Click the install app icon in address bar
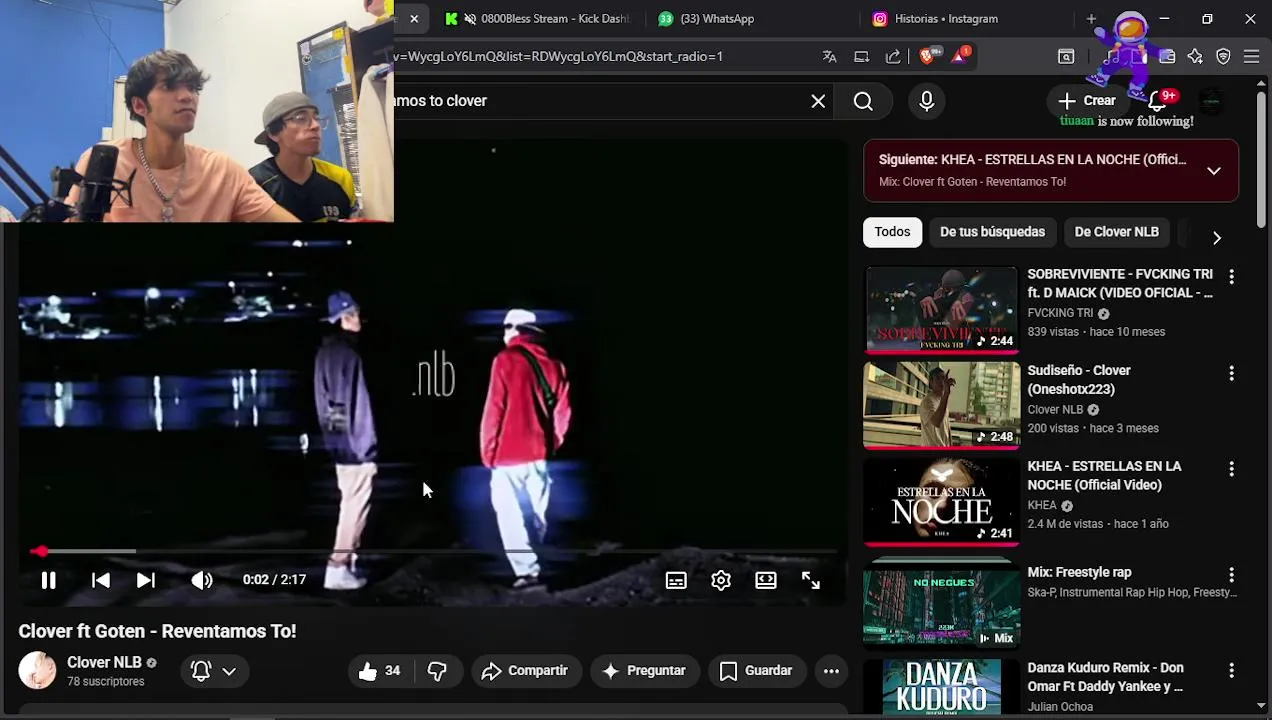The width and height of the screenshot is (1272, 720). 861,57
